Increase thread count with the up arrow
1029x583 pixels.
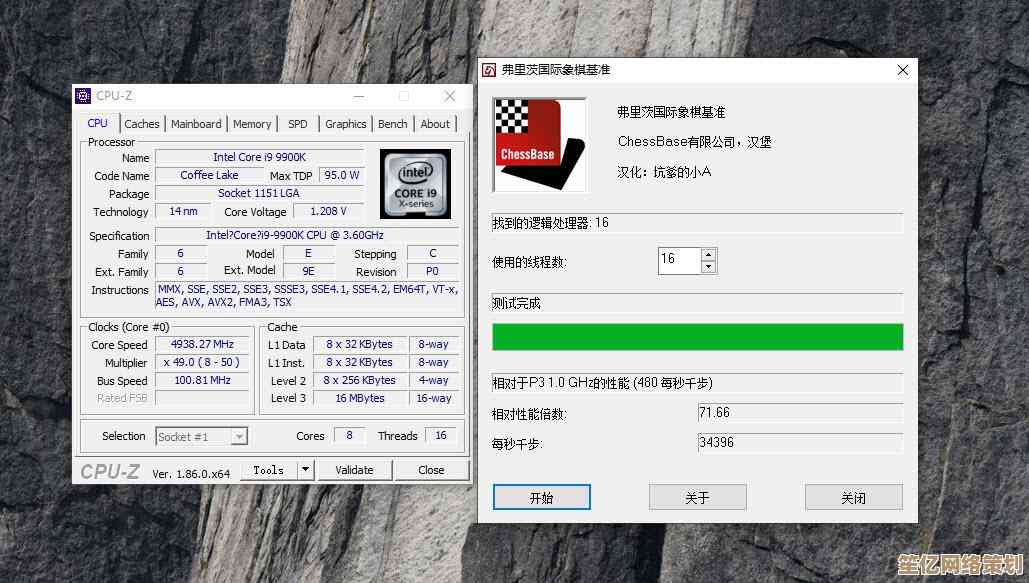tap(709, 255)
